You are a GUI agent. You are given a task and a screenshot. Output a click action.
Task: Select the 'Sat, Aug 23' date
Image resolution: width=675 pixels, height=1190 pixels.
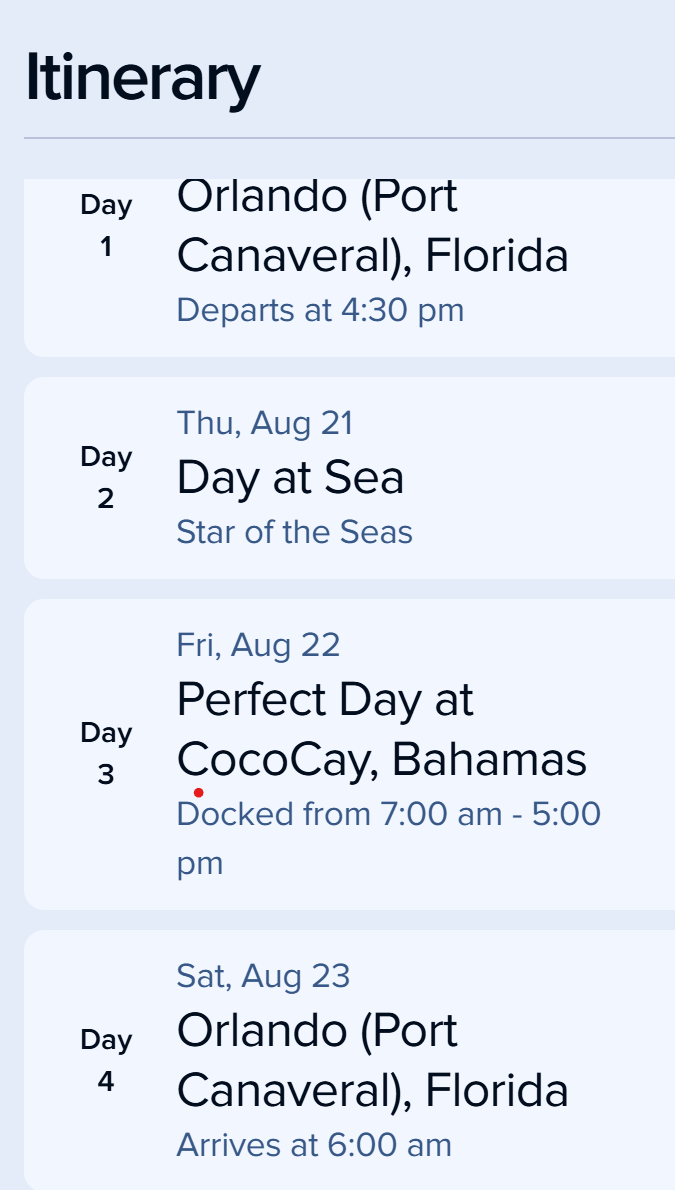point(263,976)
